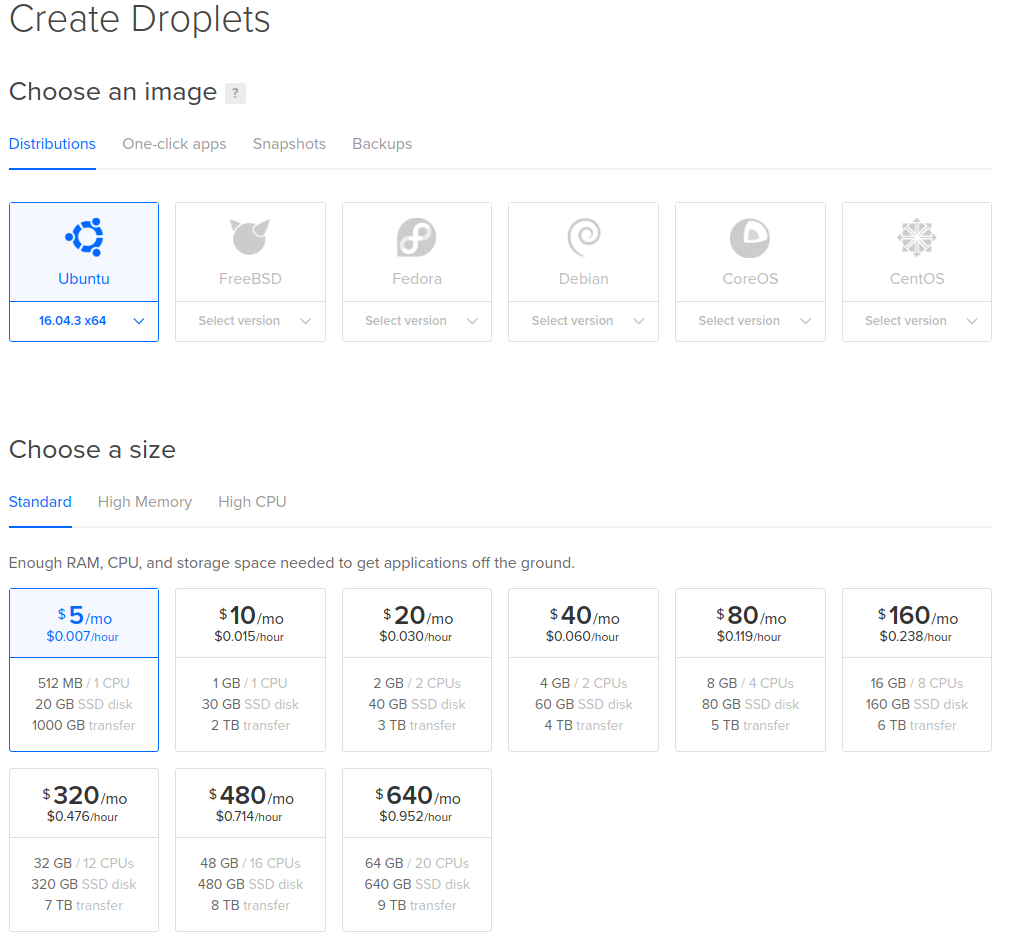
Task: Expand Fedora Select version dropdown
Action: [x=417, y=321]
